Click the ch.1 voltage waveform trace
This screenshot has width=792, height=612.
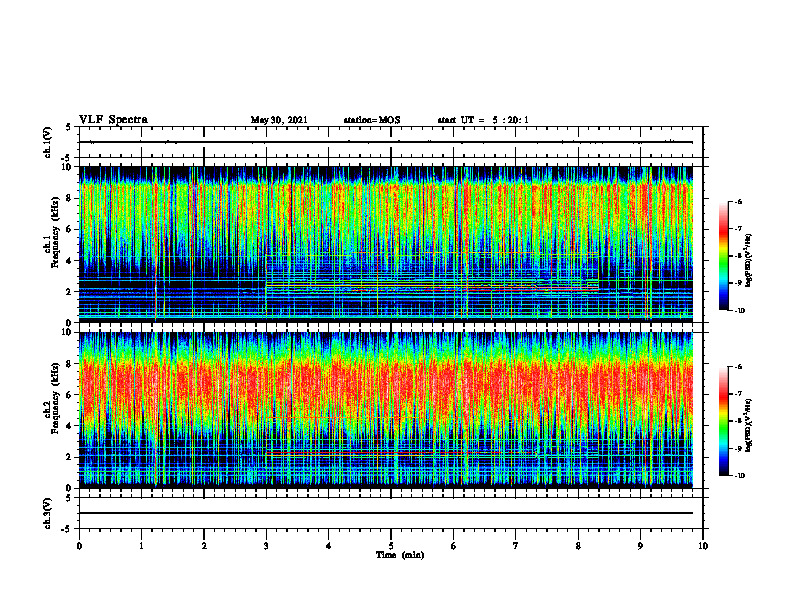coord(386,142)
